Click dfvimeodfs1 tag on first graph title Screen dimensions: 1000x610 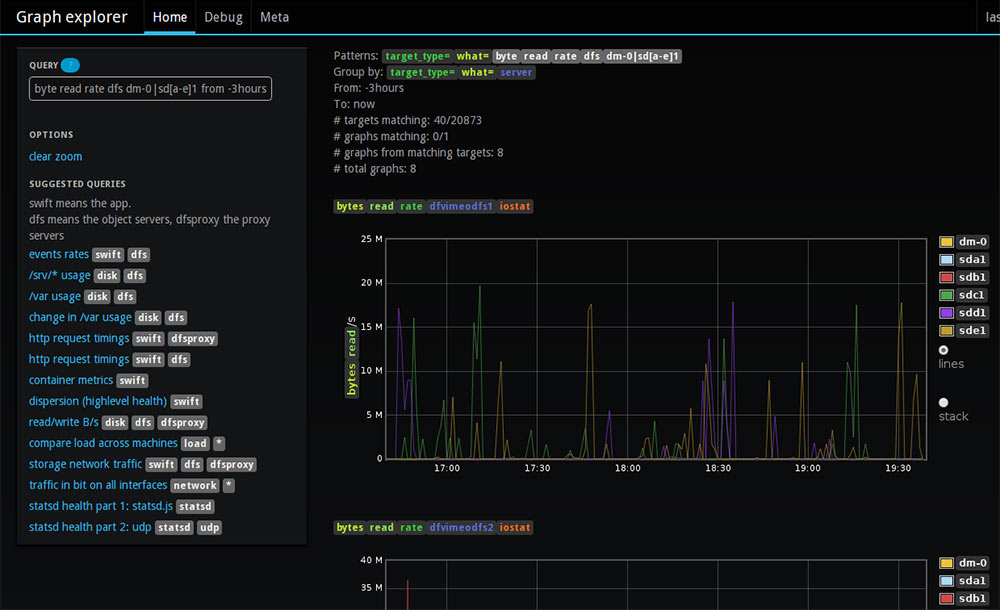(460, 206)
